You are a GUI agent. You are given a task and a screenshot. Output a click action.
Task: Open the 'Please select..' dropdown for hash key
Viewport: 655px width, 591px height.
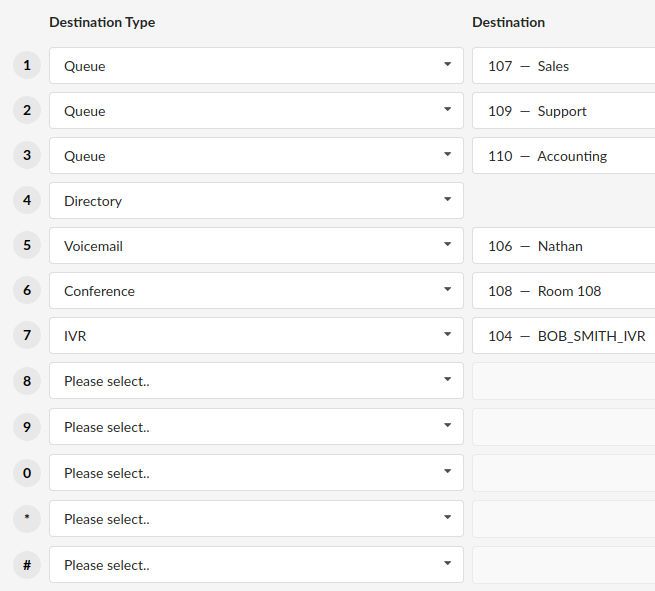coord(256,565)
